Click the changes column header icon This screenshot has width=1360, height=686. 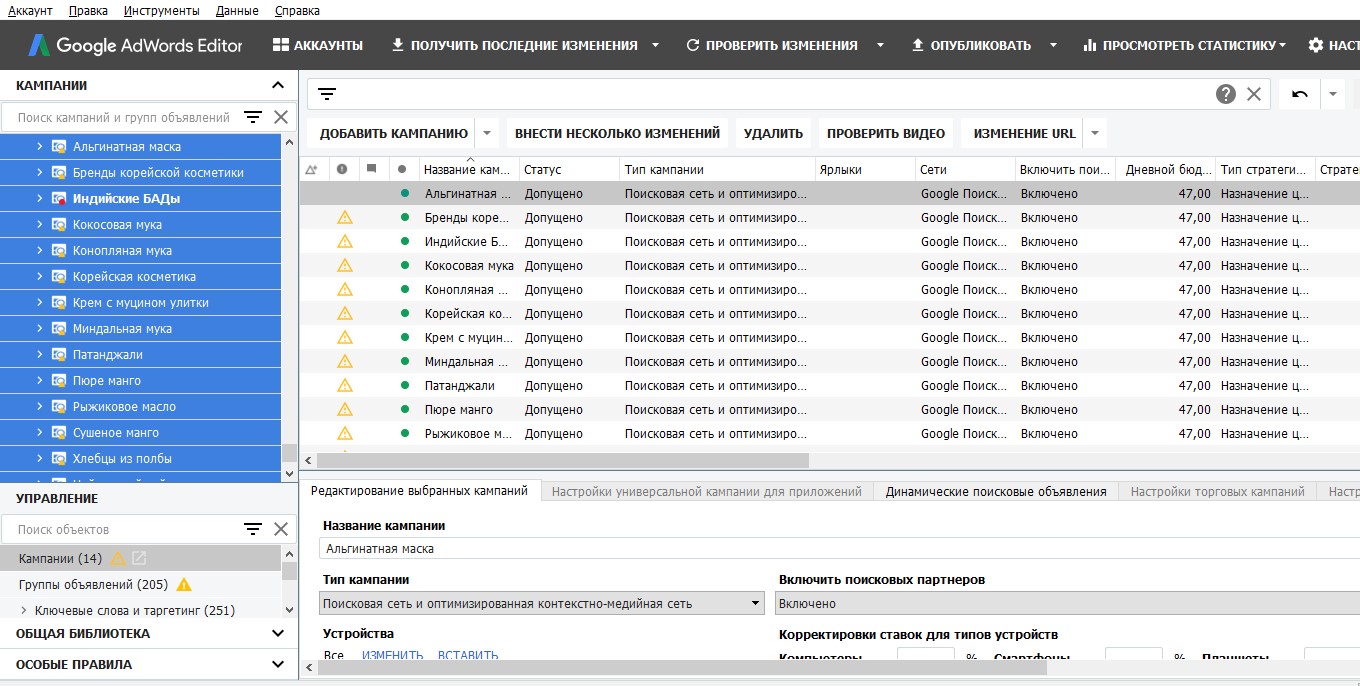pyautogui.click(x=312, y=169)
